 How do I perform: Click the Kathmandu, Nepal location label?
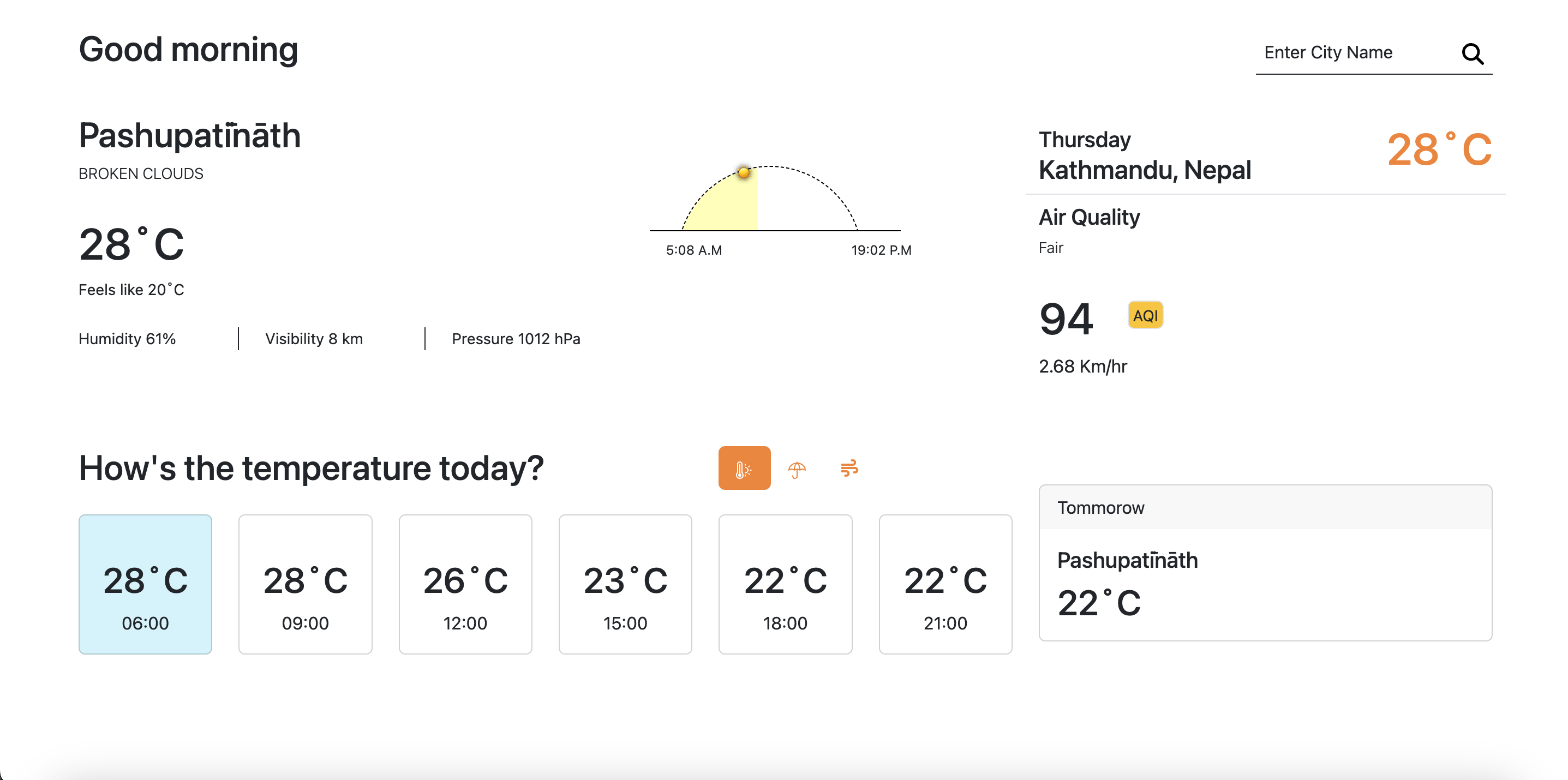point(1144,170)
